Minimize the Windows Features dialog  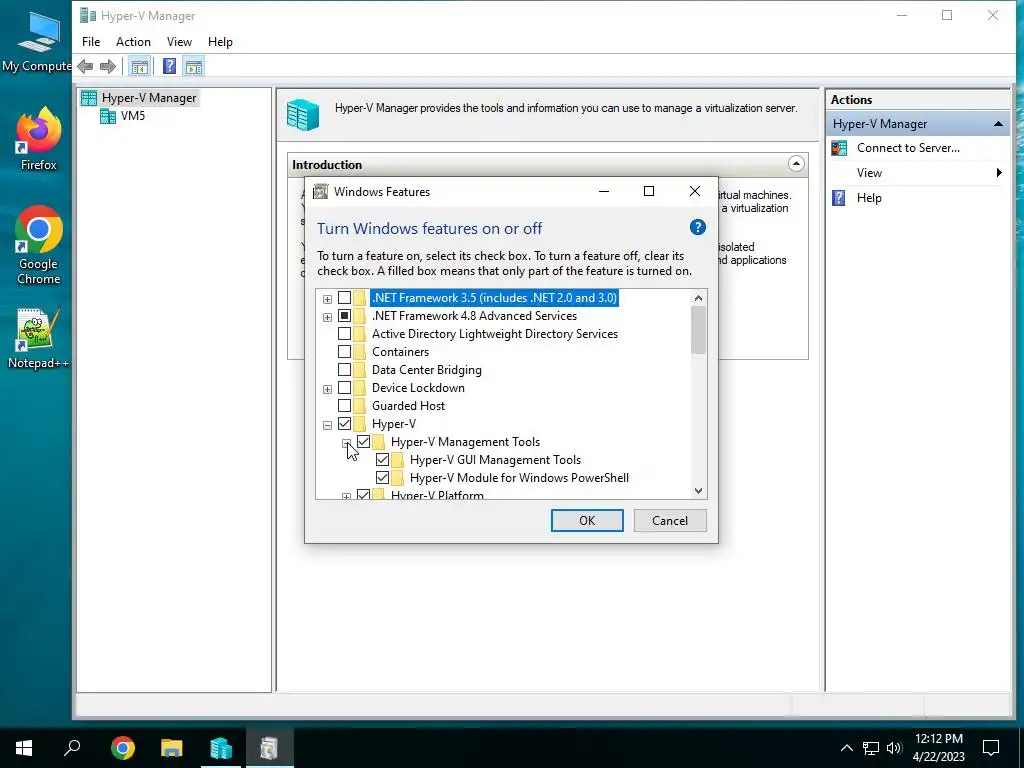[603, 191]
